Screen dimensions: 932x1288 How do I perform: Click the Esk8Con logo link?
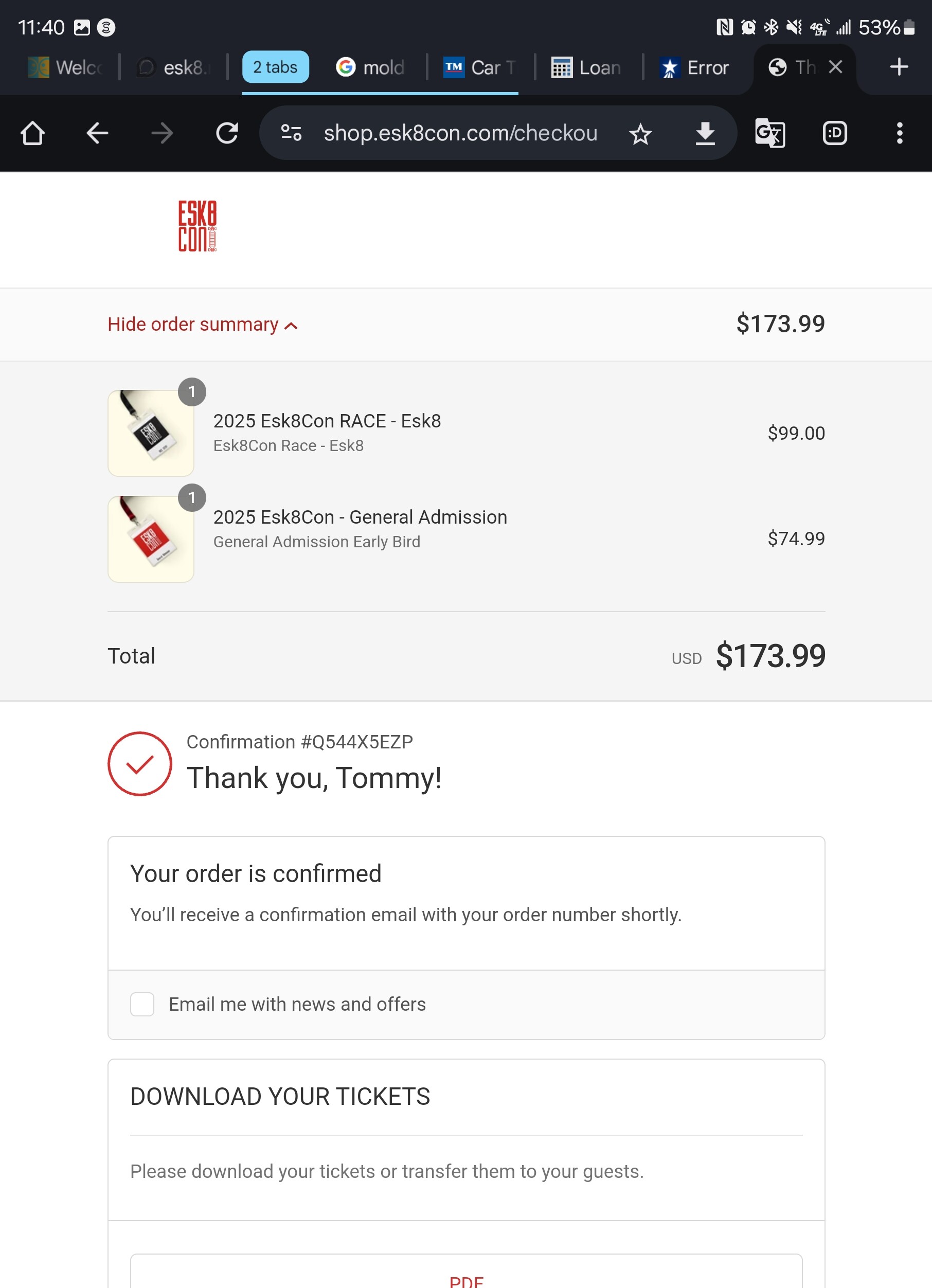click(x=197, y=225)
